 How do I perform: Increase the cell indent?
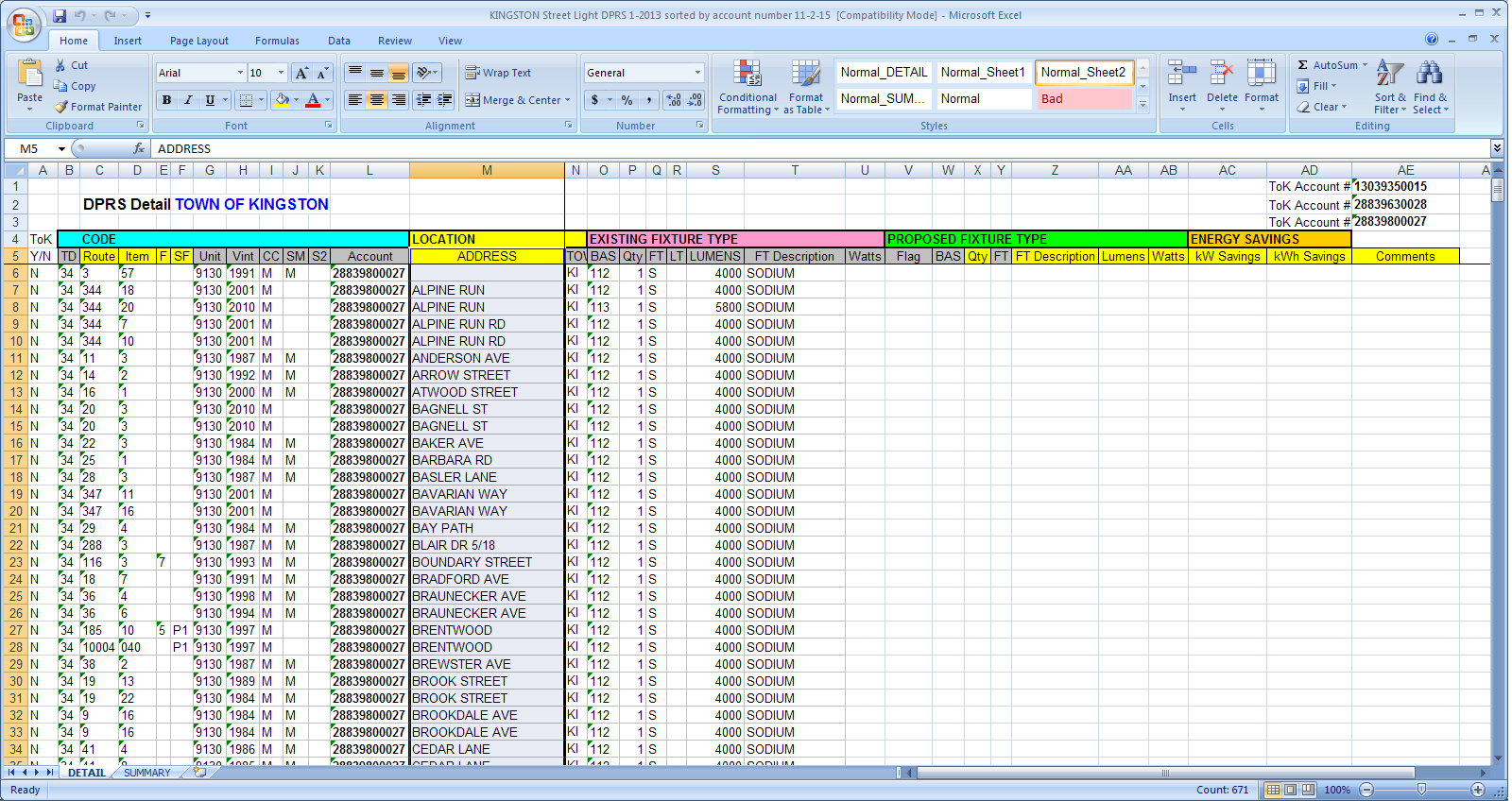(445, 99)
